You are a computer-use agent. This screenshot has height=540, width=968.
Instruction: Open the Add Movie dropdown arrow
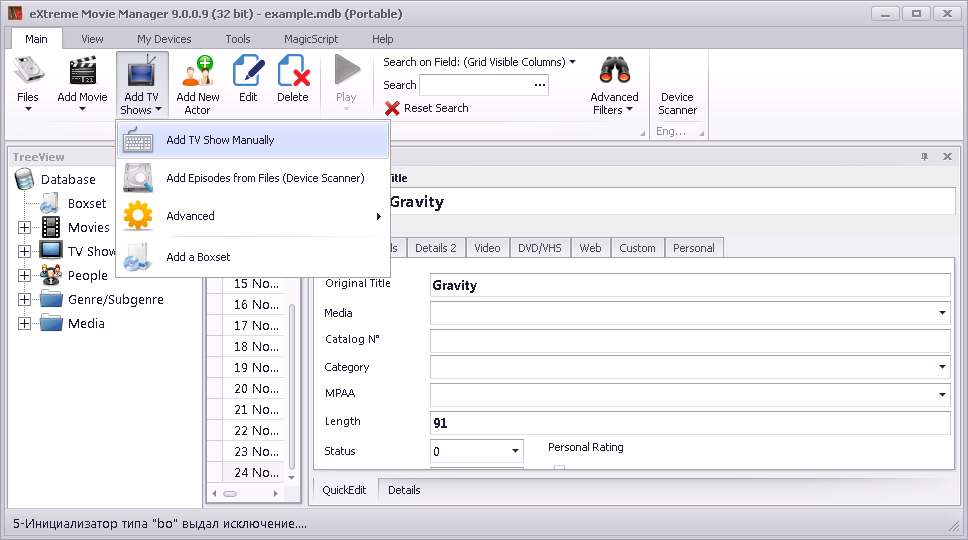tap(82, 110)
